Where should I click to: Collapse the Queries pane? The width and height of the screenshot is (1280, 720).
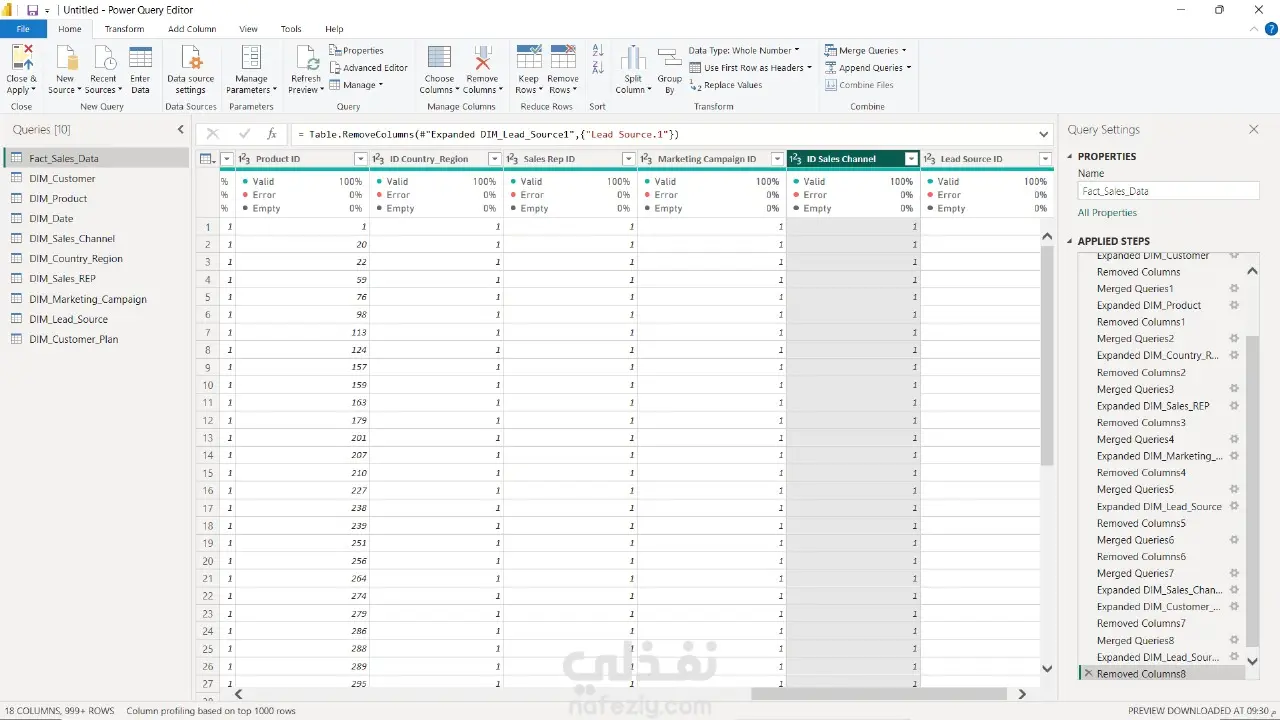[181, 129]
